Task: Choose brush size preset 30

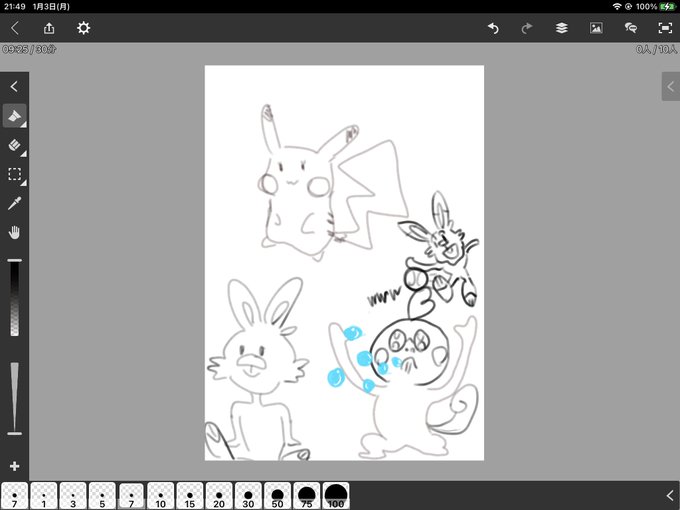Action: 248,496
